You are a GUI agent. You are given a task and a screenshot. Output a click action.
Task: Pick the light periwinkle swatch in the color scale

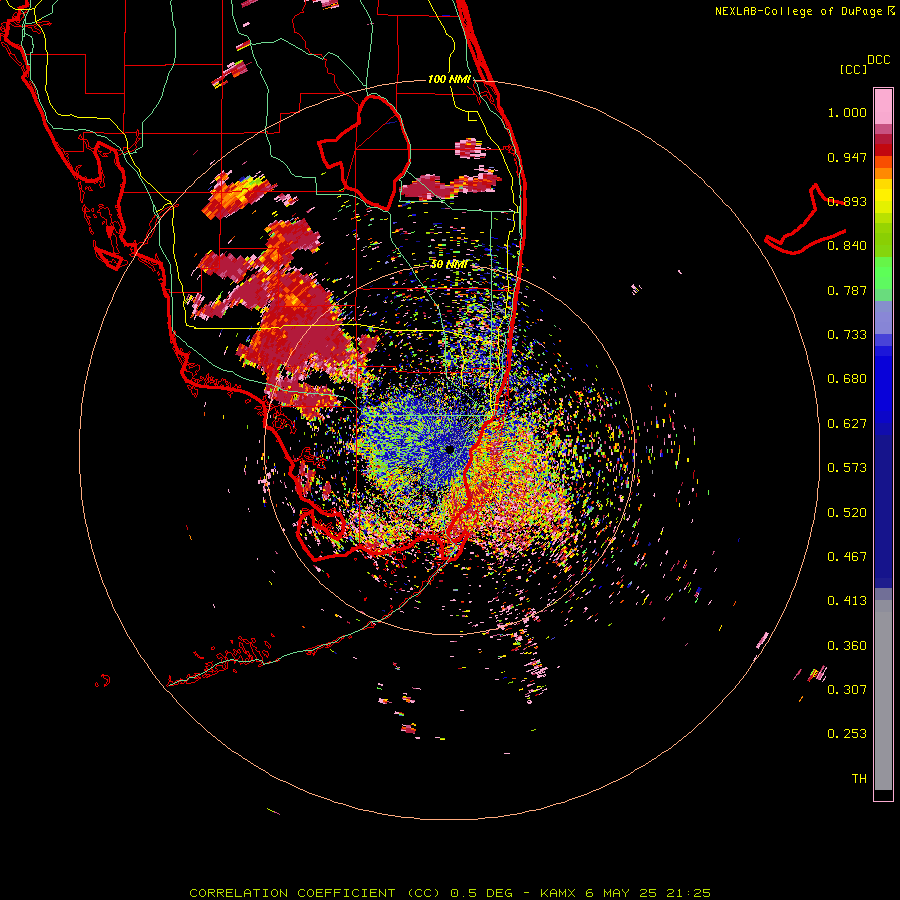(x=883, y=317)
